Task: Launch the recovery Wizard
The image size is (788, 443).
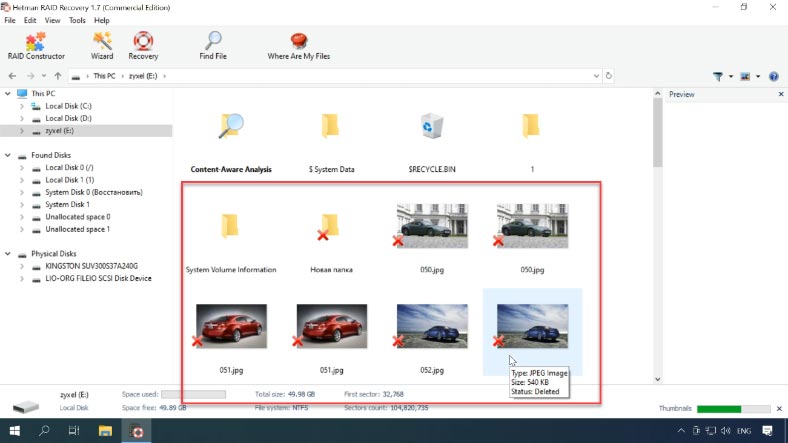Action: click(x=102, y=46)
